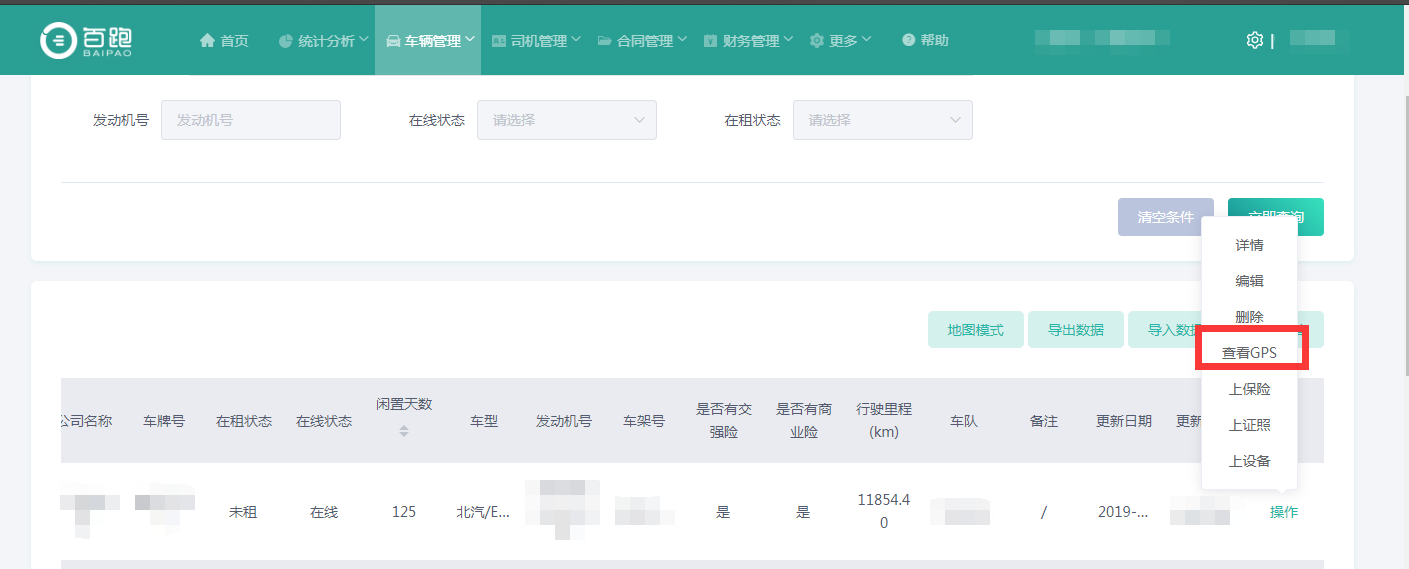
Task: Click the Baipao logo icon
Action: (58, 40)
